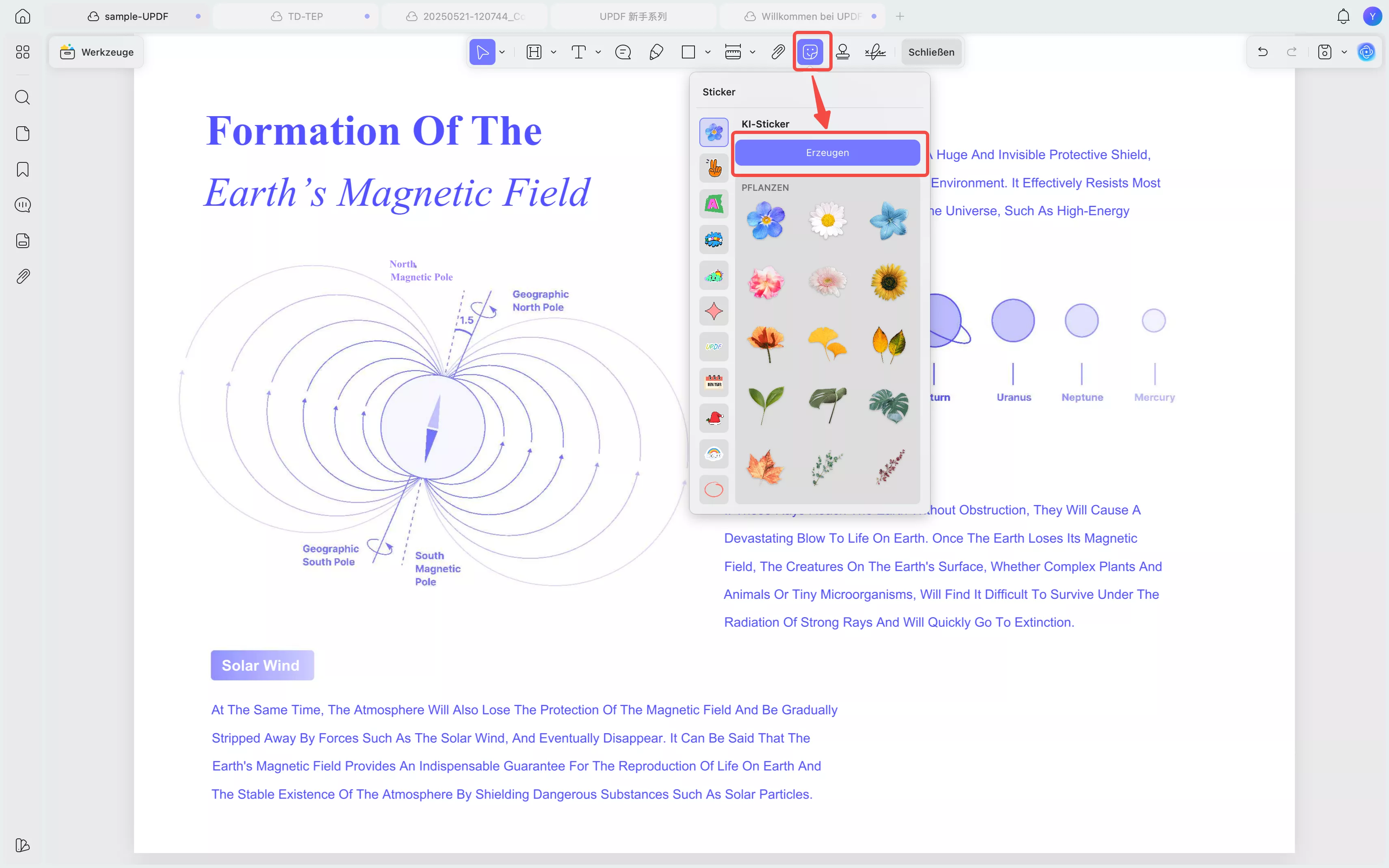Switch to the TD-TEP tab
Viewport: 1389px width, 868px height.
click(x=304, y=16)
